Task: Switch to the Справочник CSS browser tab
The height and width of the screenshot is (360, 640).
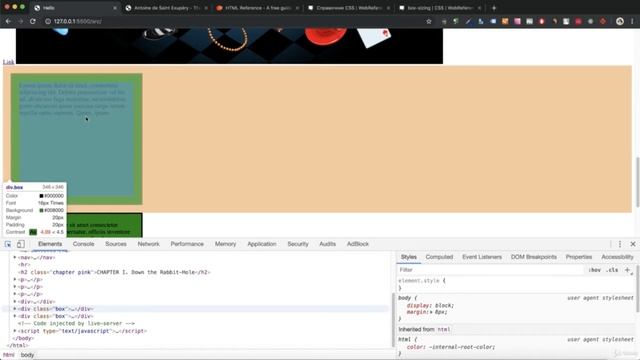Action: [349, 8]
